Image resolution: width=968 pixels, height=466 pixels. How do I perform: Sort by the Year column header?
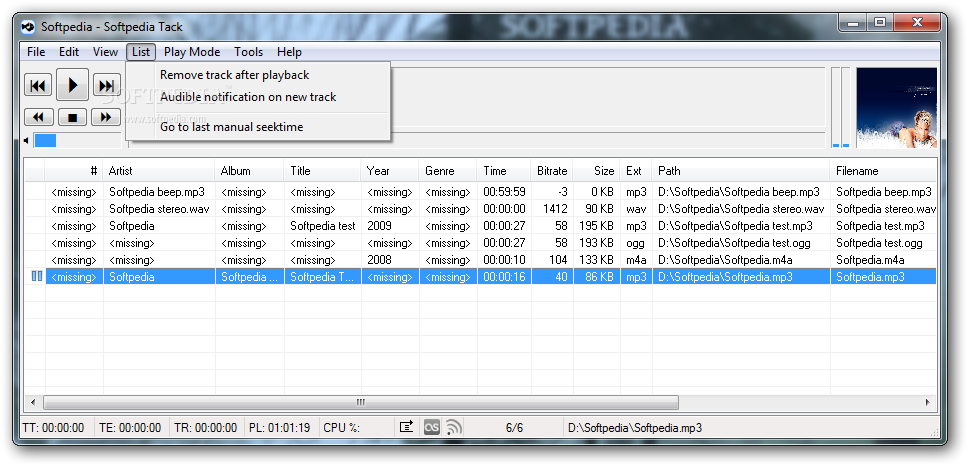point(391,171)
